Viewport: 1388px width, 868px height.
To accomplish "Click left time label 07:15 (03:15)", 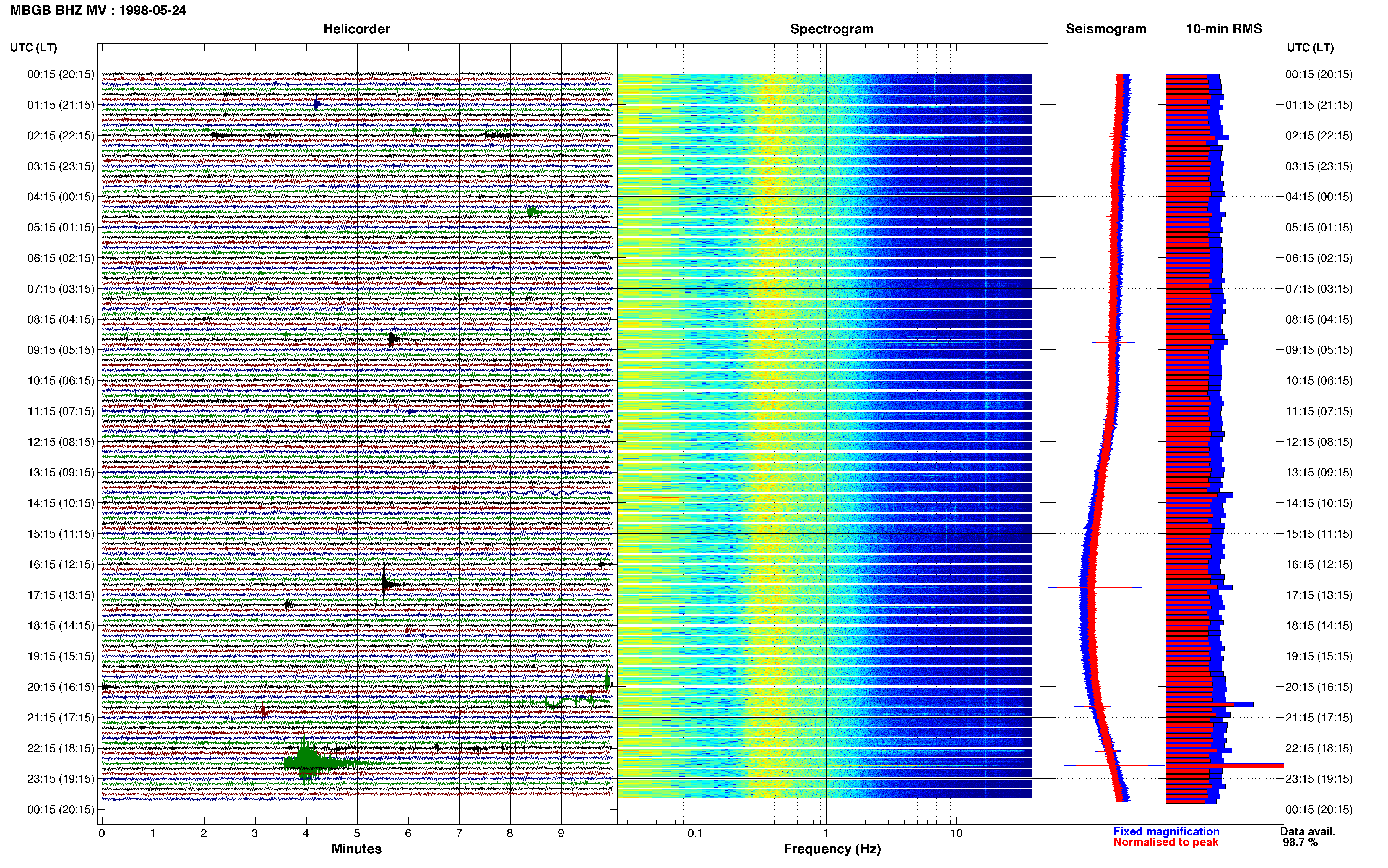I will tap(61, 288).
